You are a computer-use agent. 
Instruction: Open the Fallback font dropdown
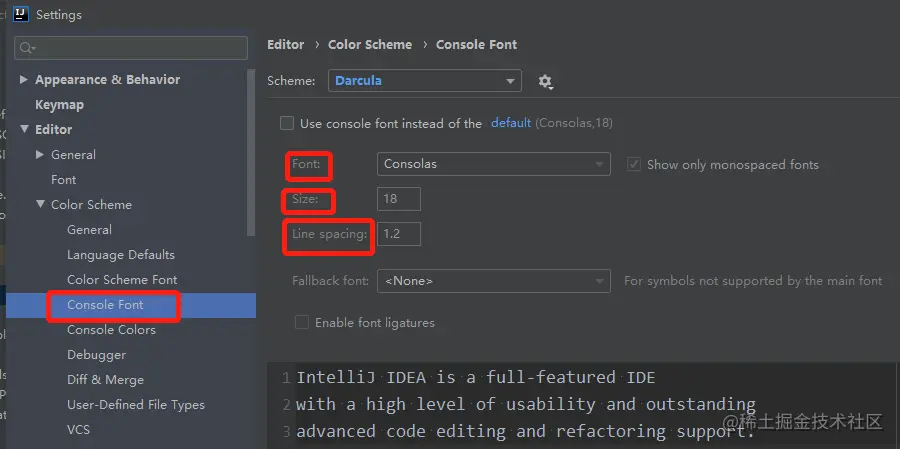click(x=494, y=281)
